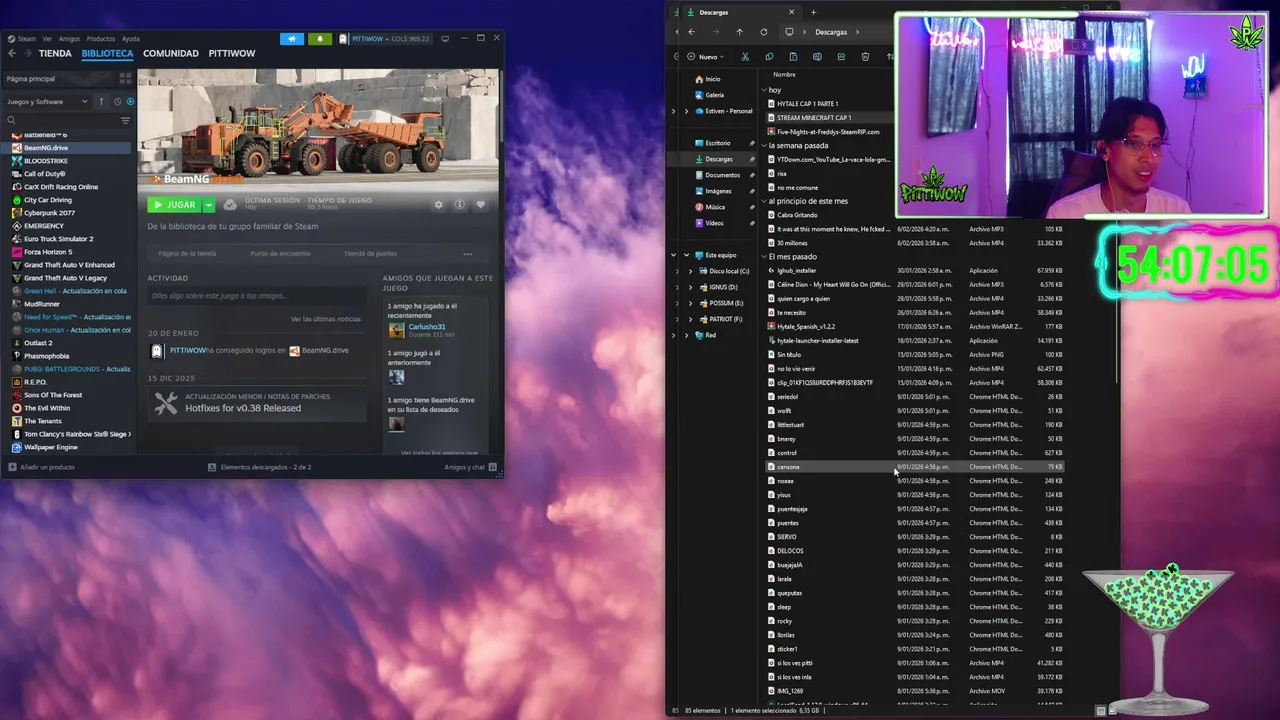Select file HYTALE CAP 1 PARTE 1
The height and width of the screenshot is (720, 1280).
pos(808,104)
